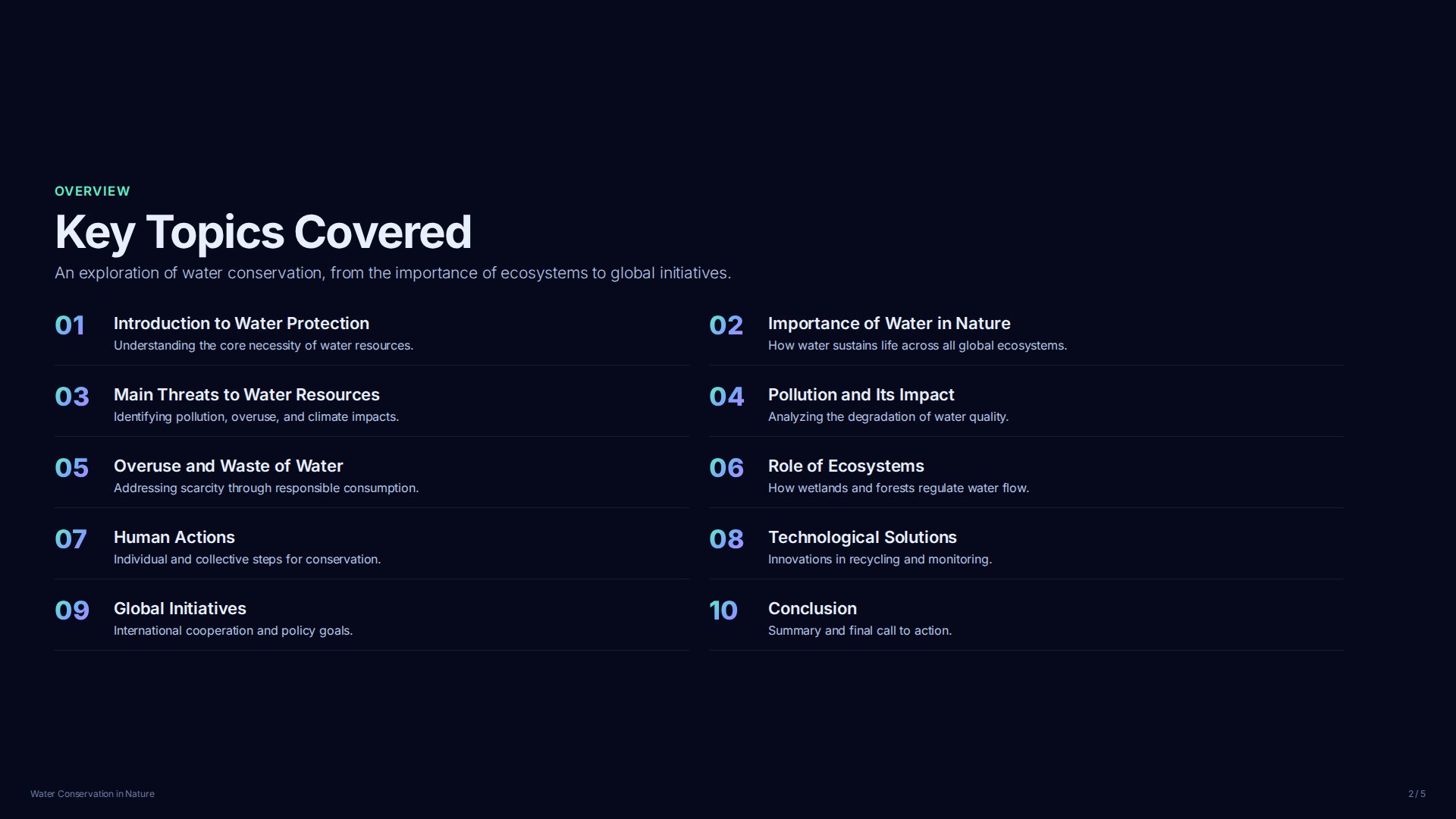Click the 02 number badge
Viewport: 1456px width, 819px height.
coord(726,325)
